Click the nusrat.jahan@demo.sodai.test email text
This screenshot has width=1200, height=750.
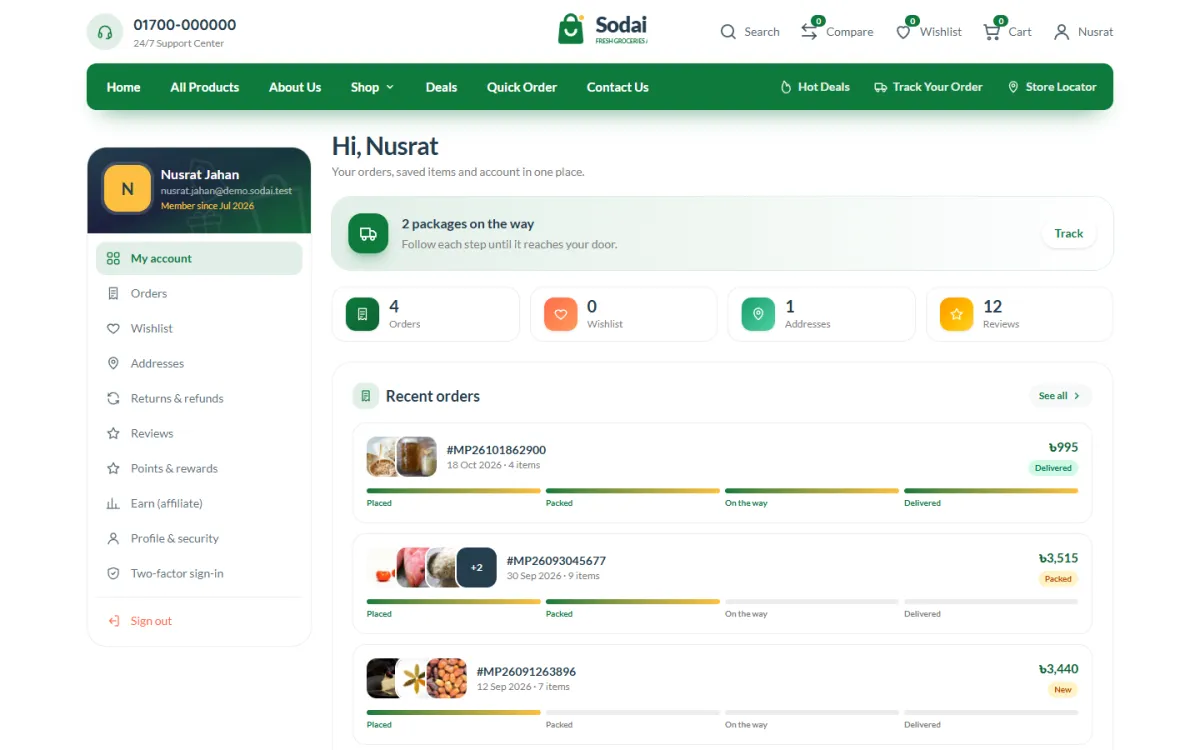point(226,190)
